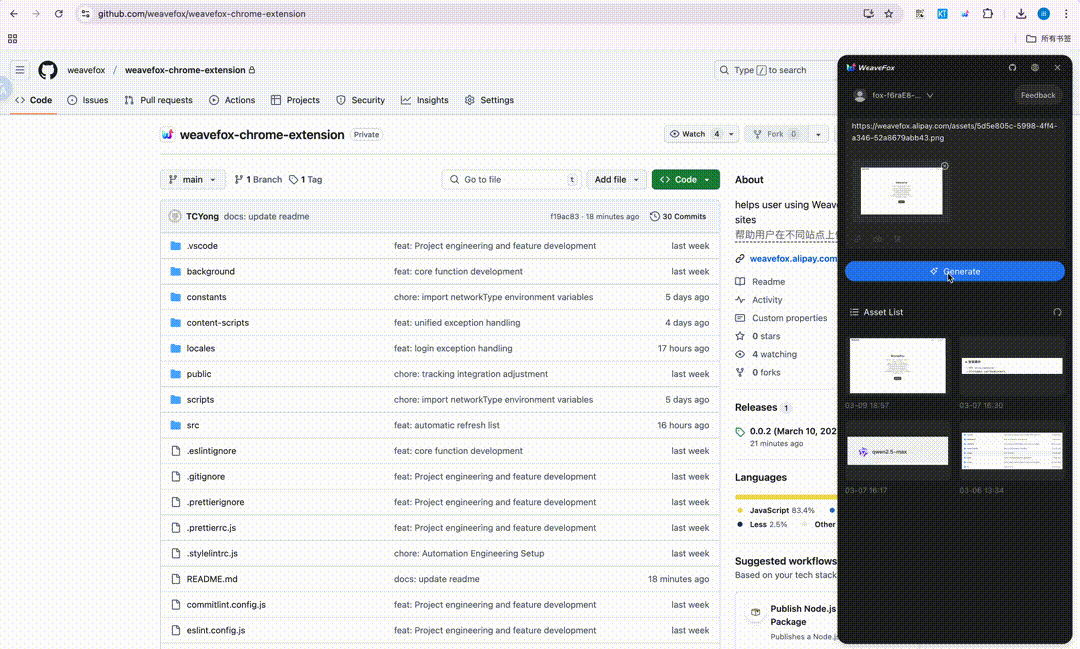Open the Issues tab
1080x649 pixels.
point(87,100)
